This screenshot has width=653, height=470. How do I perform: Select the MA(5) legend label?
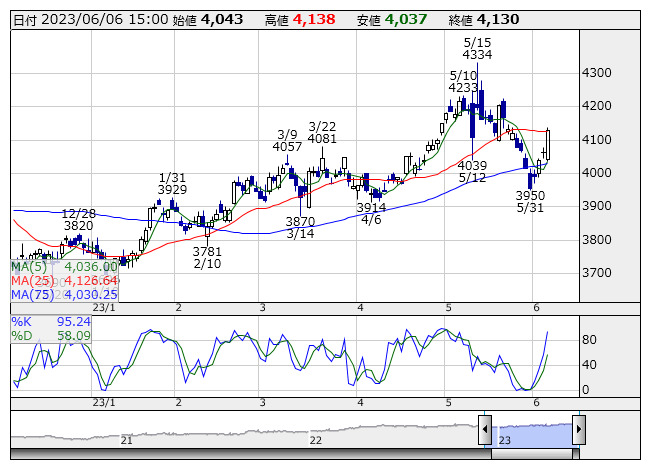tap(28, 267)
